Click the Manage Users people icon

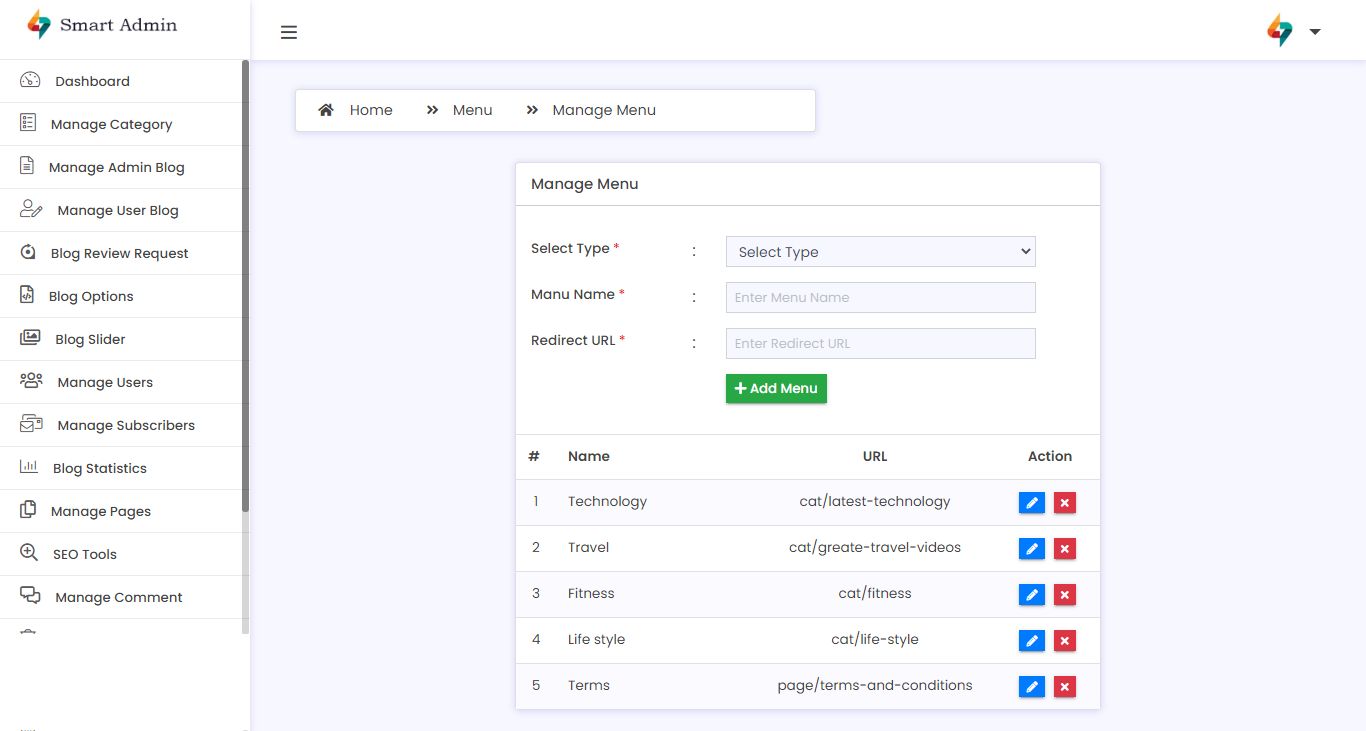point(31,381)
